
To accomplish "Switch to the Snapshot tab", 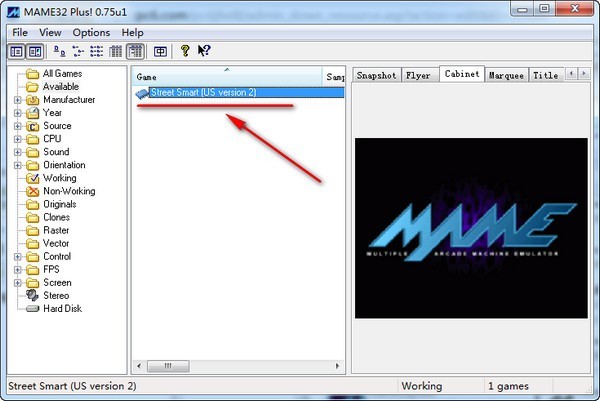I will [x=377, y=75].
